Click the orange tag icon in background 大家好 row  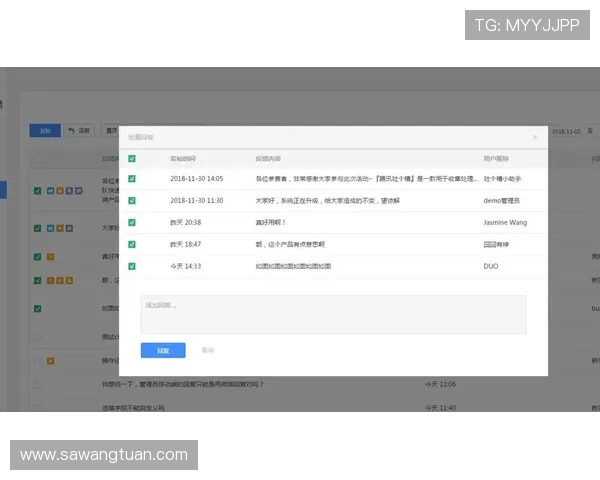tap(60, 228)
